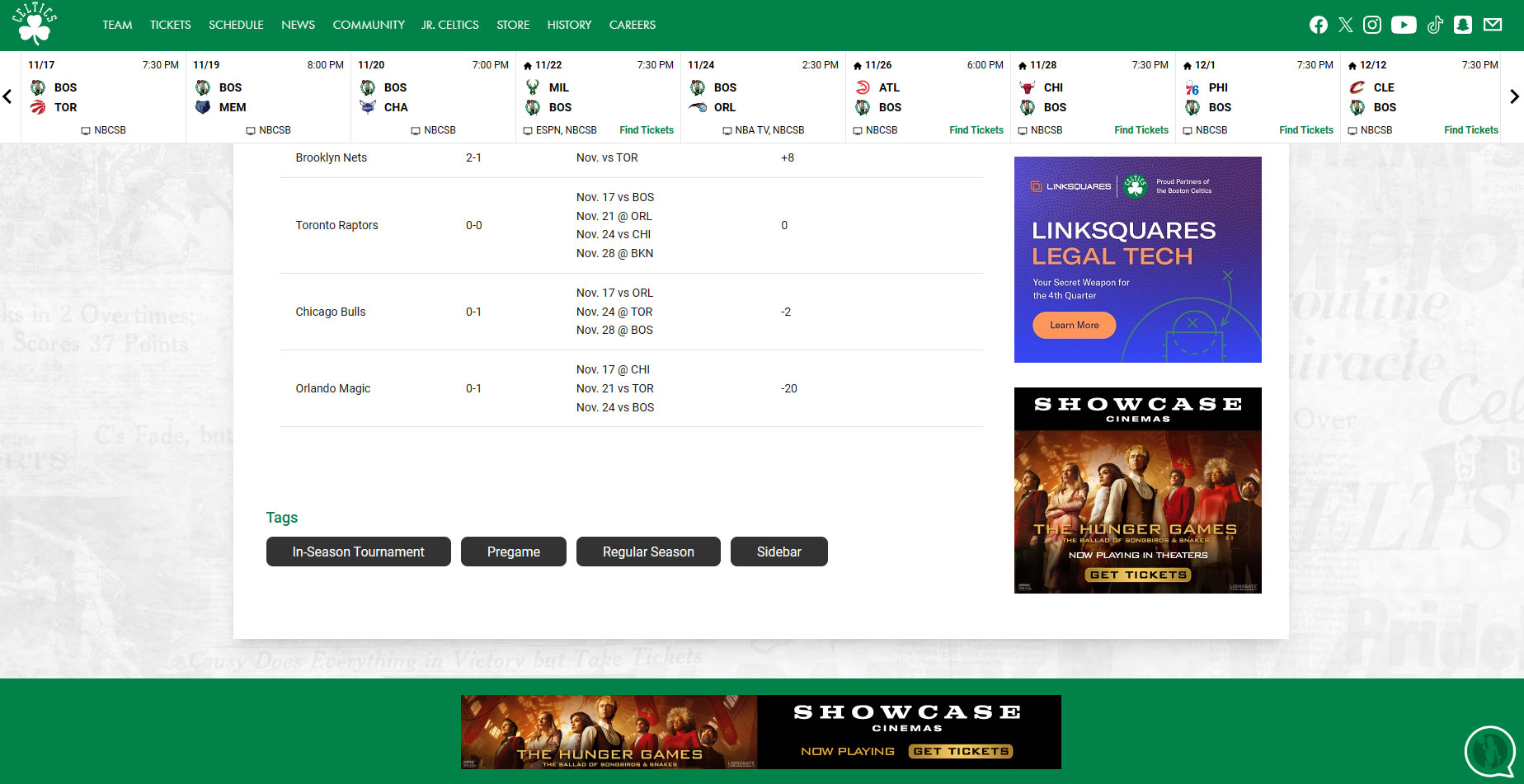This screenshot has height=784, width=1524.
Task: Click the Showcase Cinemas Hunger Games sidebar ad
Action: pos(1137,491)
